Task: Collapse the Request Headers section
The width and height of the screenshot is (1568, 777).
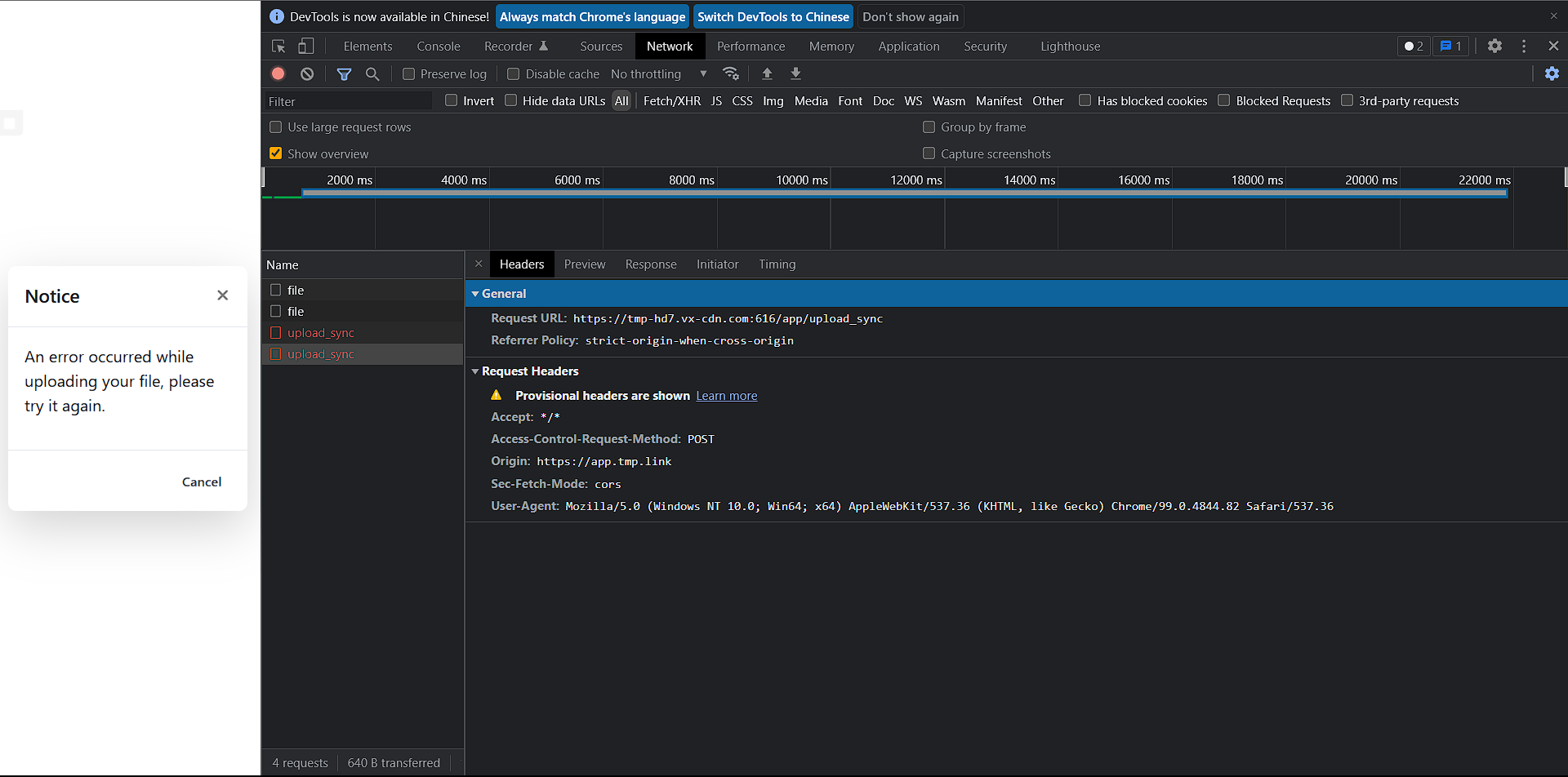Action: 476,371
